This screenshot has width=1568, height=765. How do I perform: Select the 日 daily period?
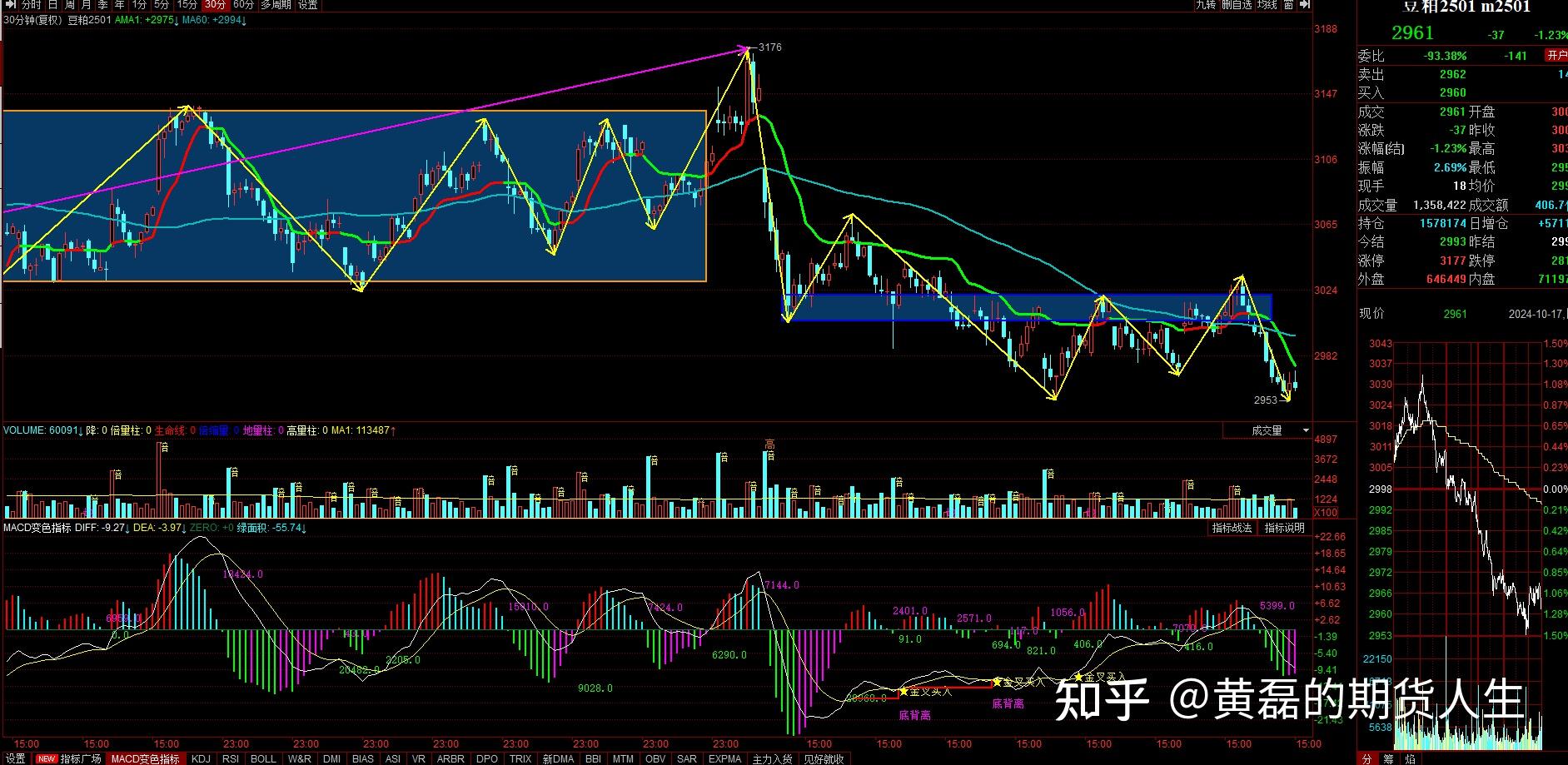(x=53, y=5)
